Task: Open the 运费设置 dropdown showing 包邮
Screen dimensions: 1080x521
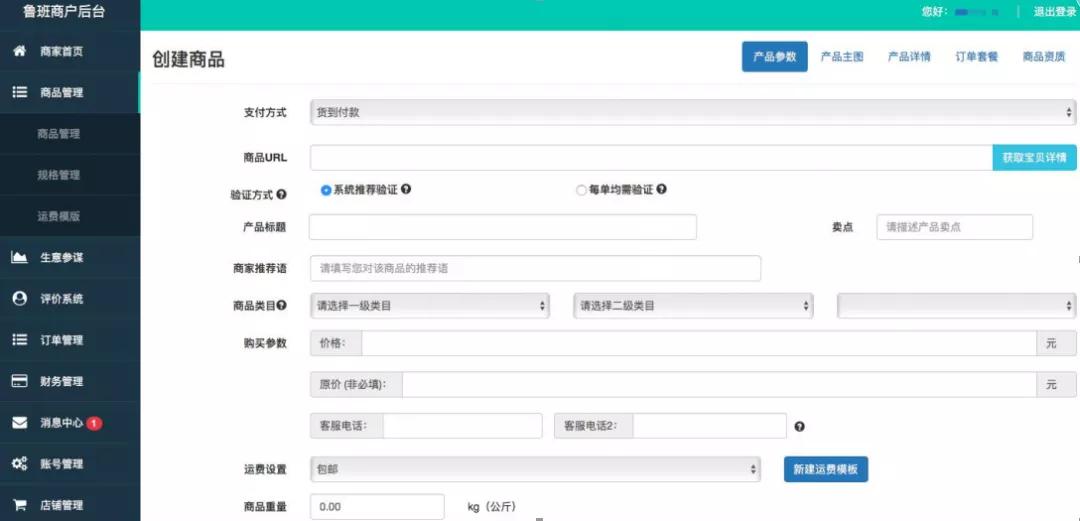Action: pos(535,469)
